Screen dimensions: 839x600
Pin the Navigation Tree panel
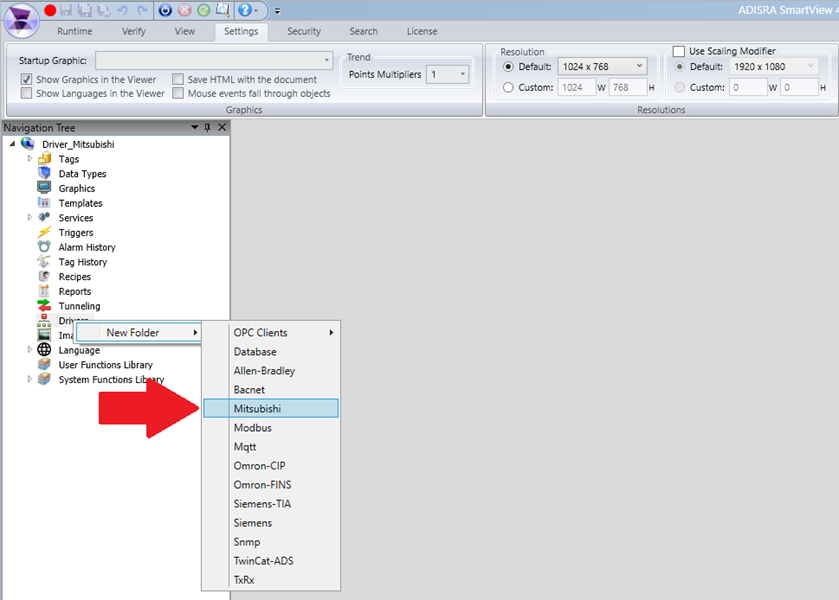click(x=208, y=127)
